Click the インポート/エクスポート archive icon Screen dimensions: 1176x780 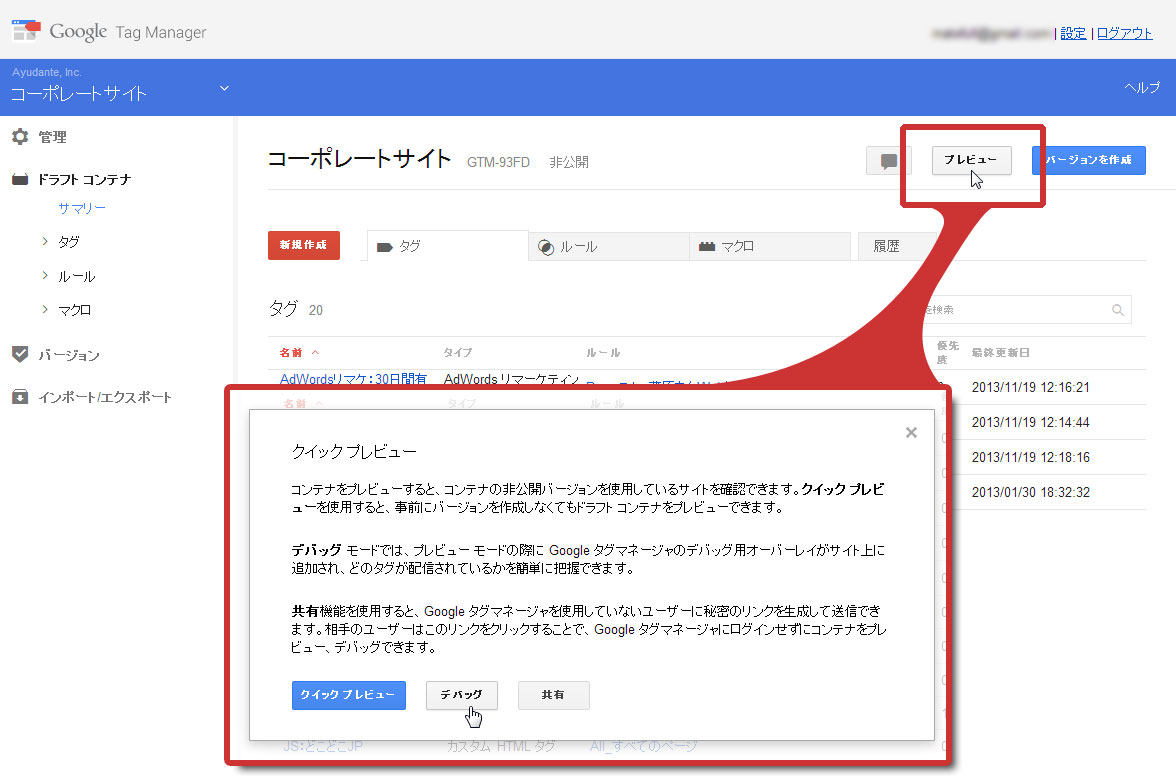[x=20, y=397]
